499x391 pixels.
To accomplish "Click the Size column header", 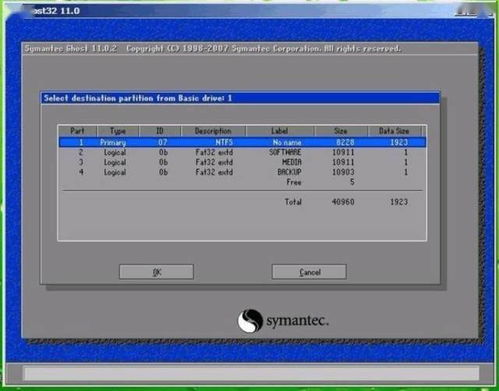I will tap(341, 131).
